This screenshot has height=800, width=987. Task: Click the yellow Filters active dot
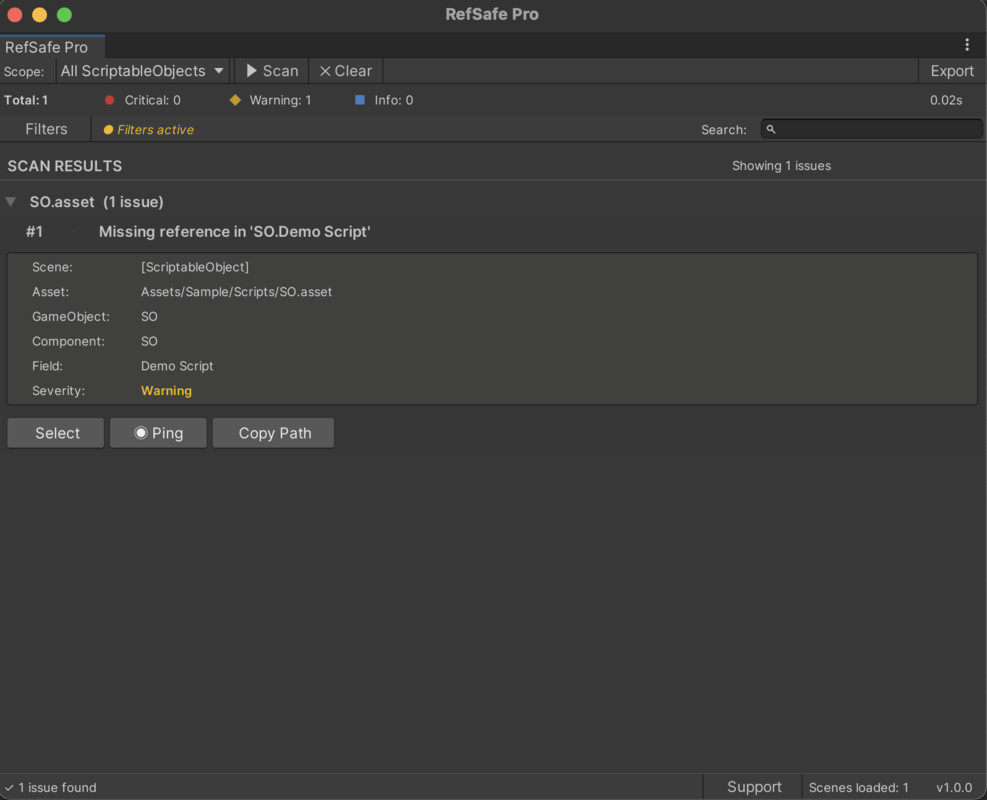(108, 130)
